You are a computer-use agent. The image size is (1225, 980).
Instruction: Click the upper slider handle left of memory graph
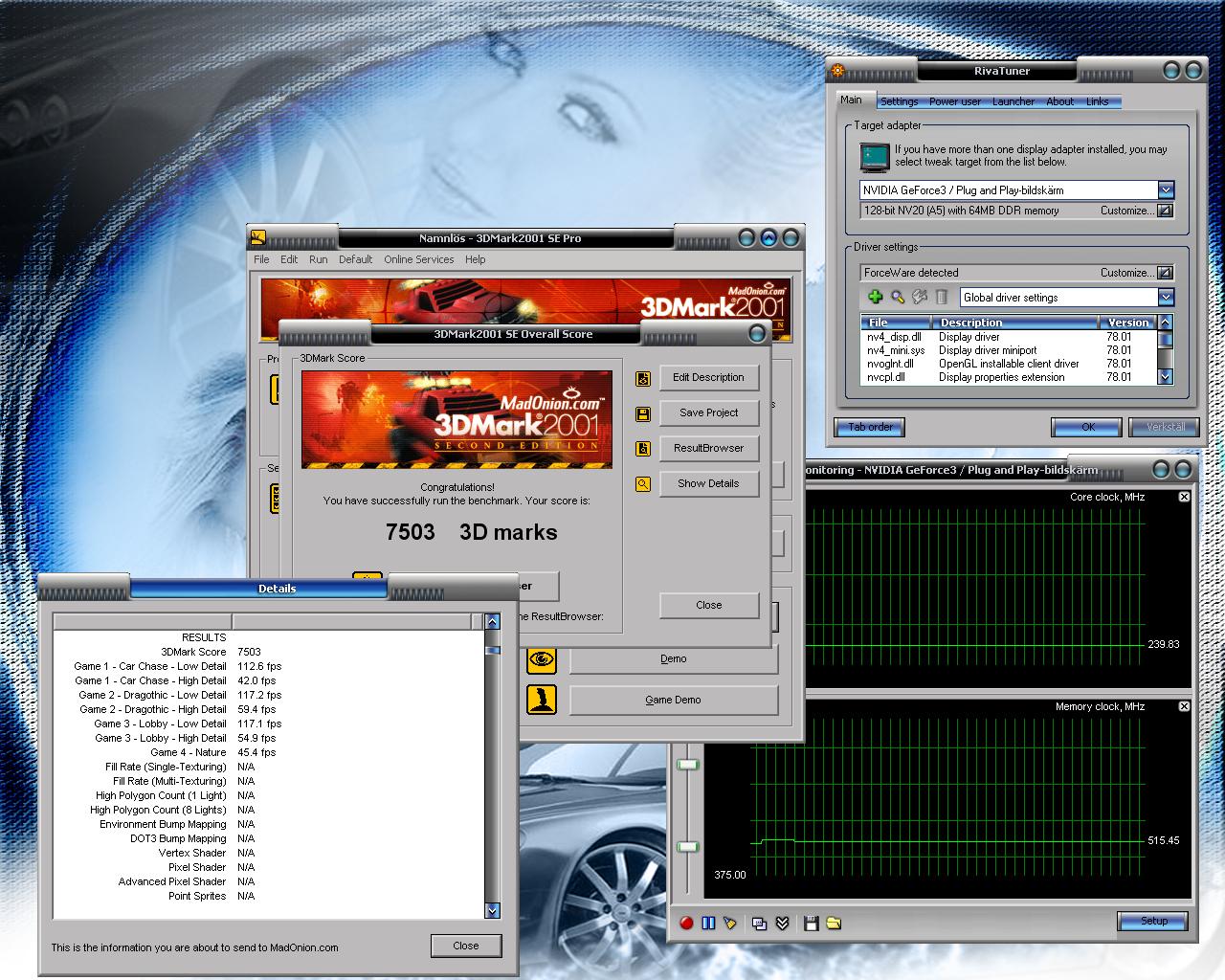tap(688, 765)
